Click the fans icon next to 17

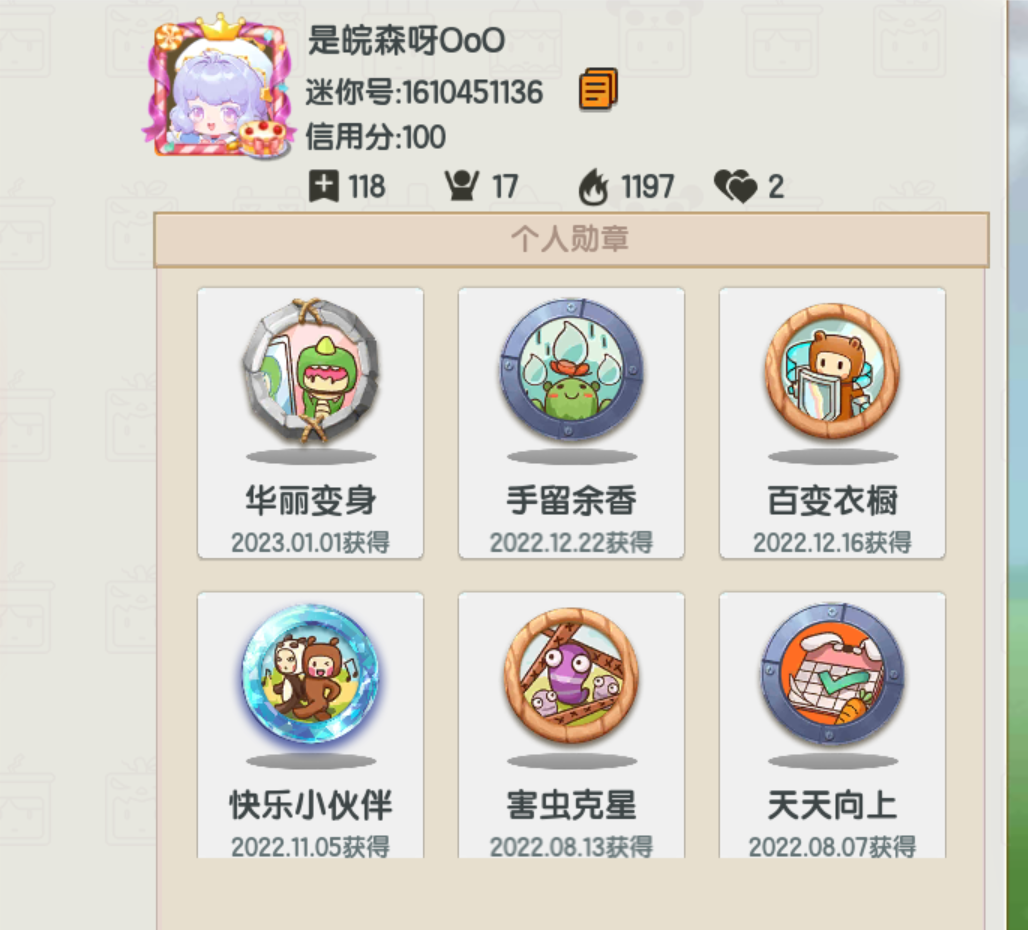point(462,186)
